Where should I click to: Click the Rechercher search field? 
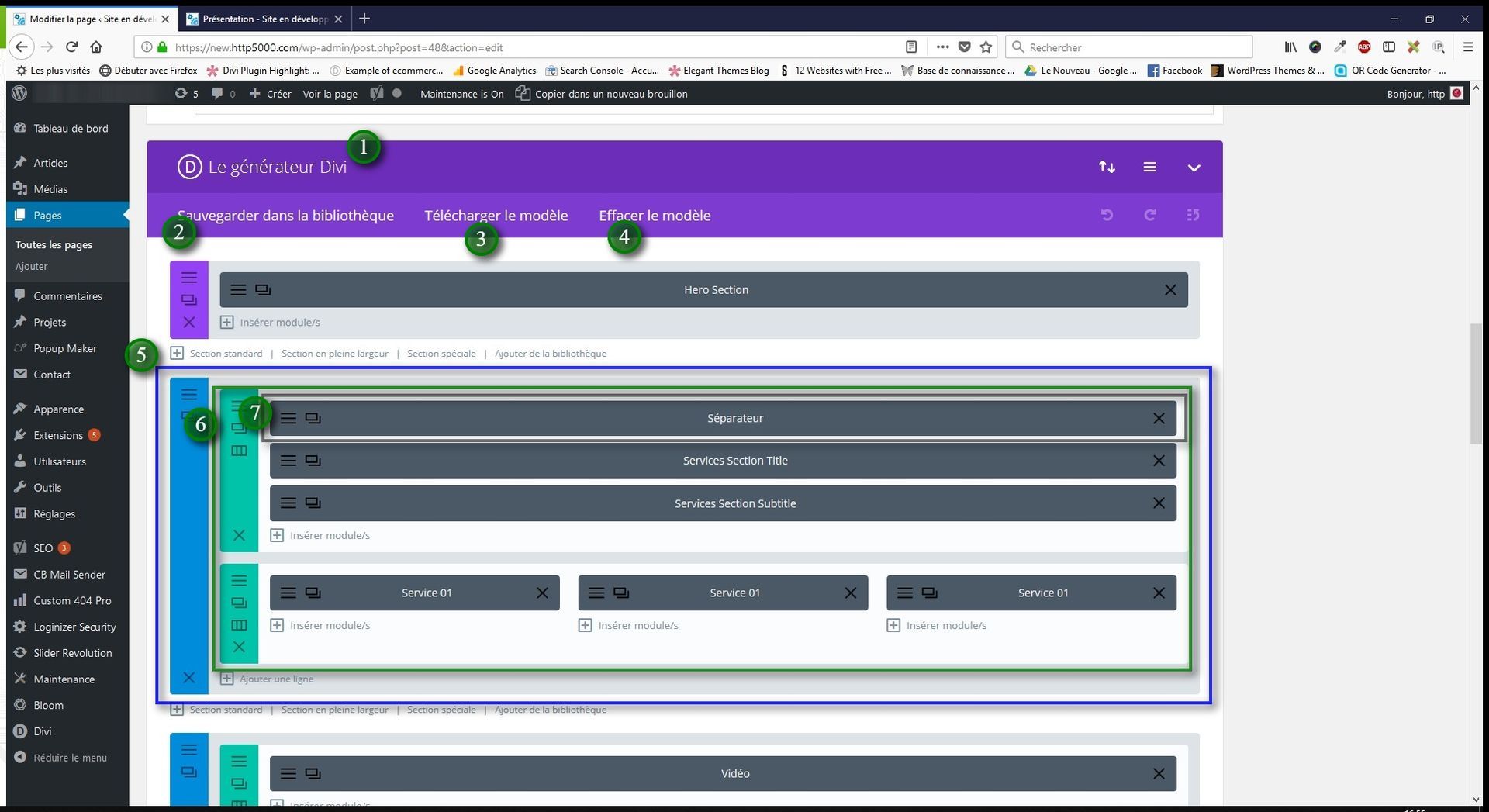click(x=1129, y=47)
